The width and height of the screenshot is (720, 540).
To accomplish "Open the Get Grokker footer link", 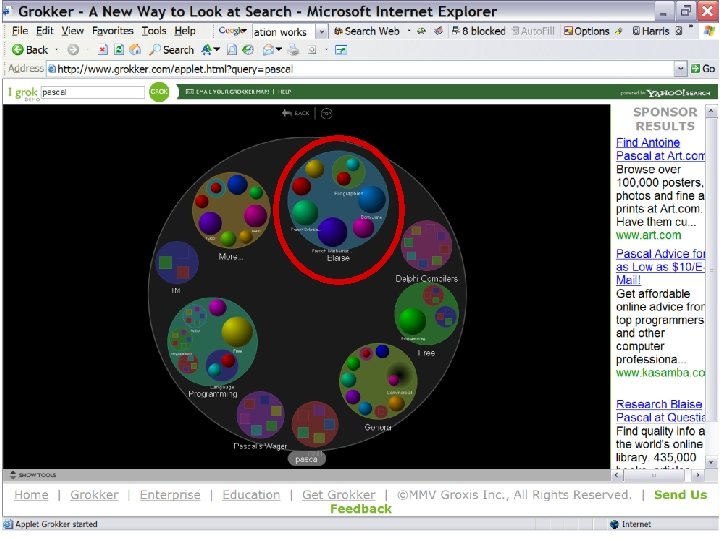I will click(x=339, y=495).
